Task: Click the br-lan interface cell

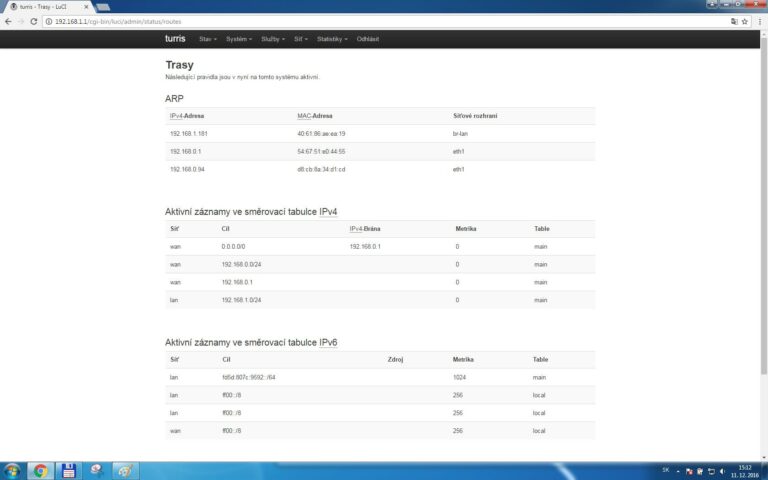Action: click(460, 134)
